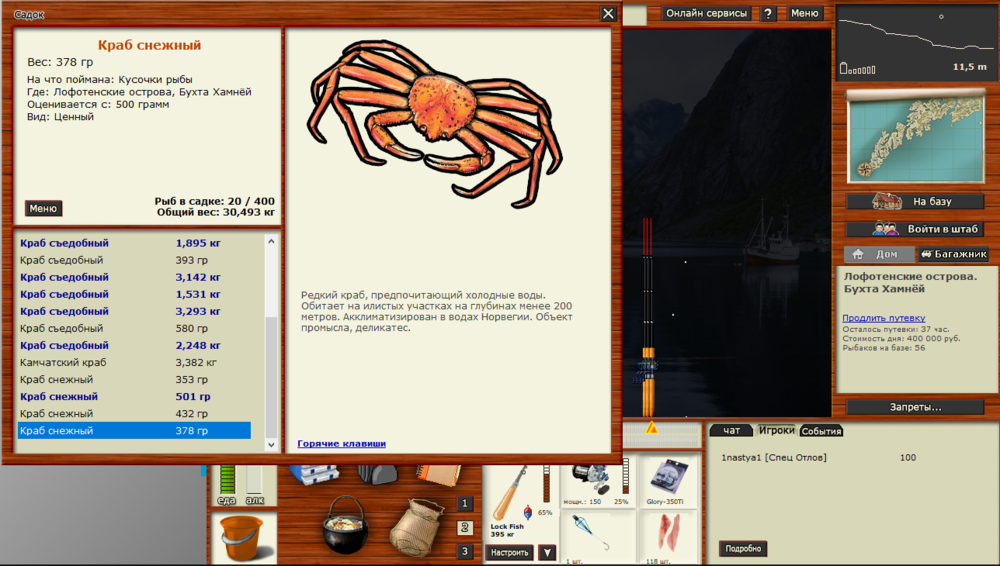Click the Подробно button
1000x566 pixels.
tap(743, 548)
